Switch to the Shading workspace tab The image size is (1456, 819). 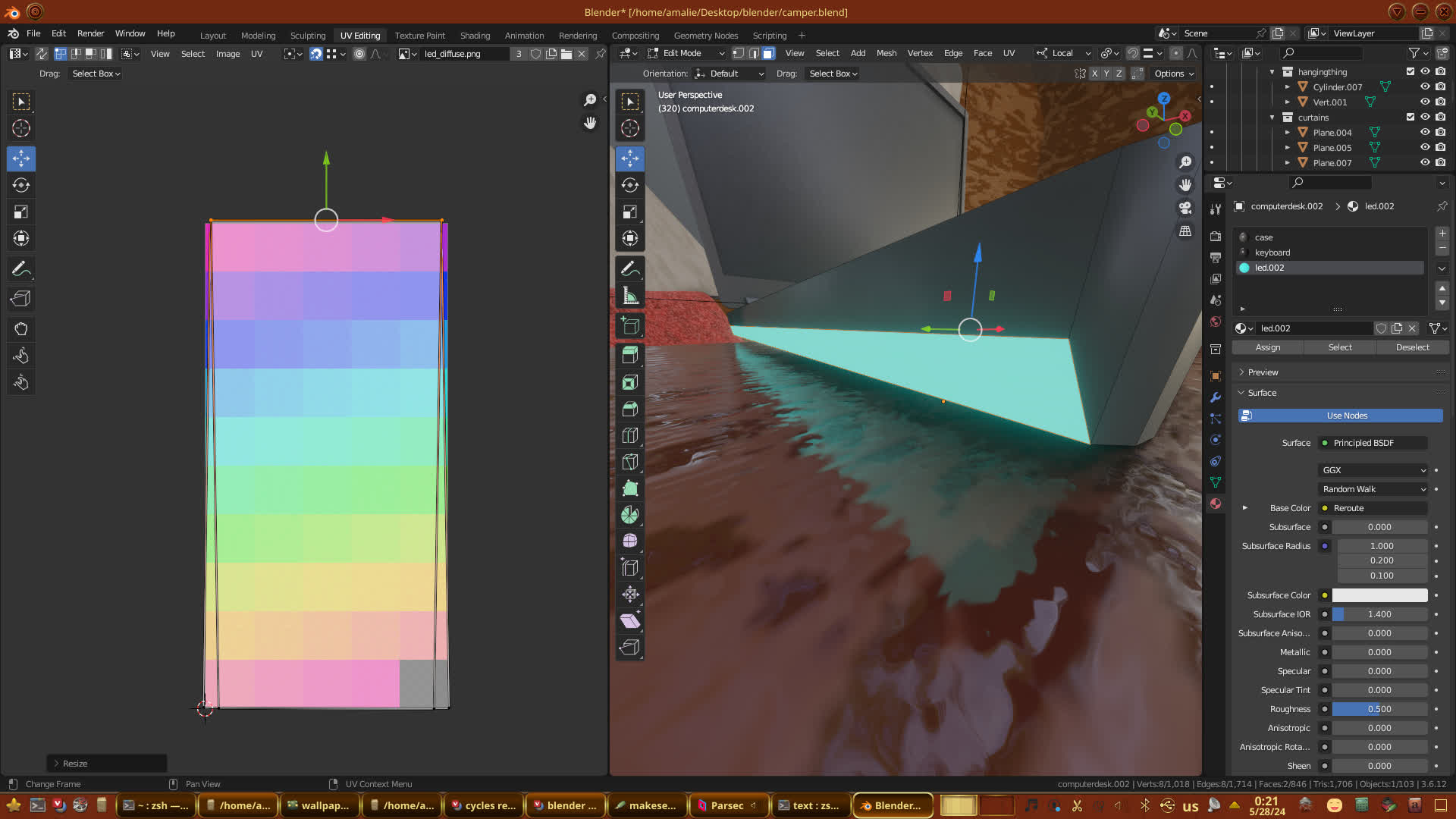tap(475, 36)
